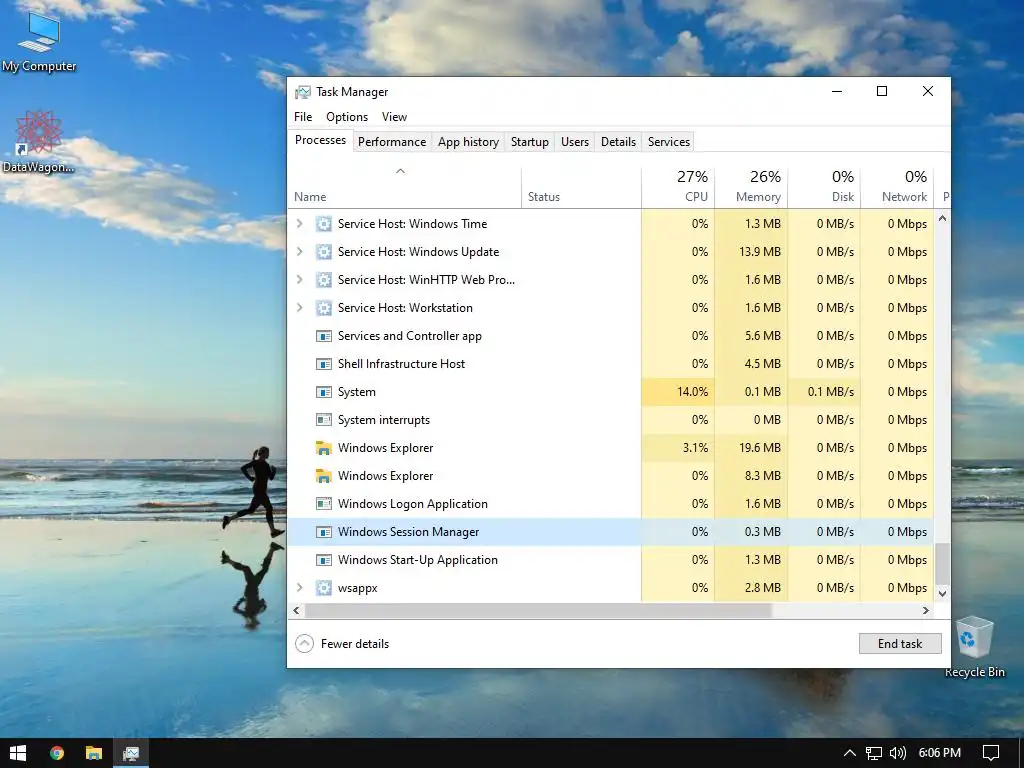Launch Chrome from the taskbar
This screenshot has width=1024, height=768.
(x=57, y=753)
